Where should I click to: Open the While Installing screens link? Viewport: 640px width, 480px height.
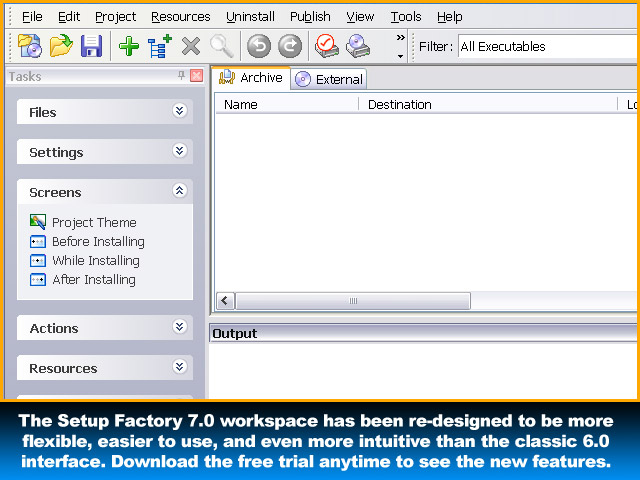pos(96,260)
